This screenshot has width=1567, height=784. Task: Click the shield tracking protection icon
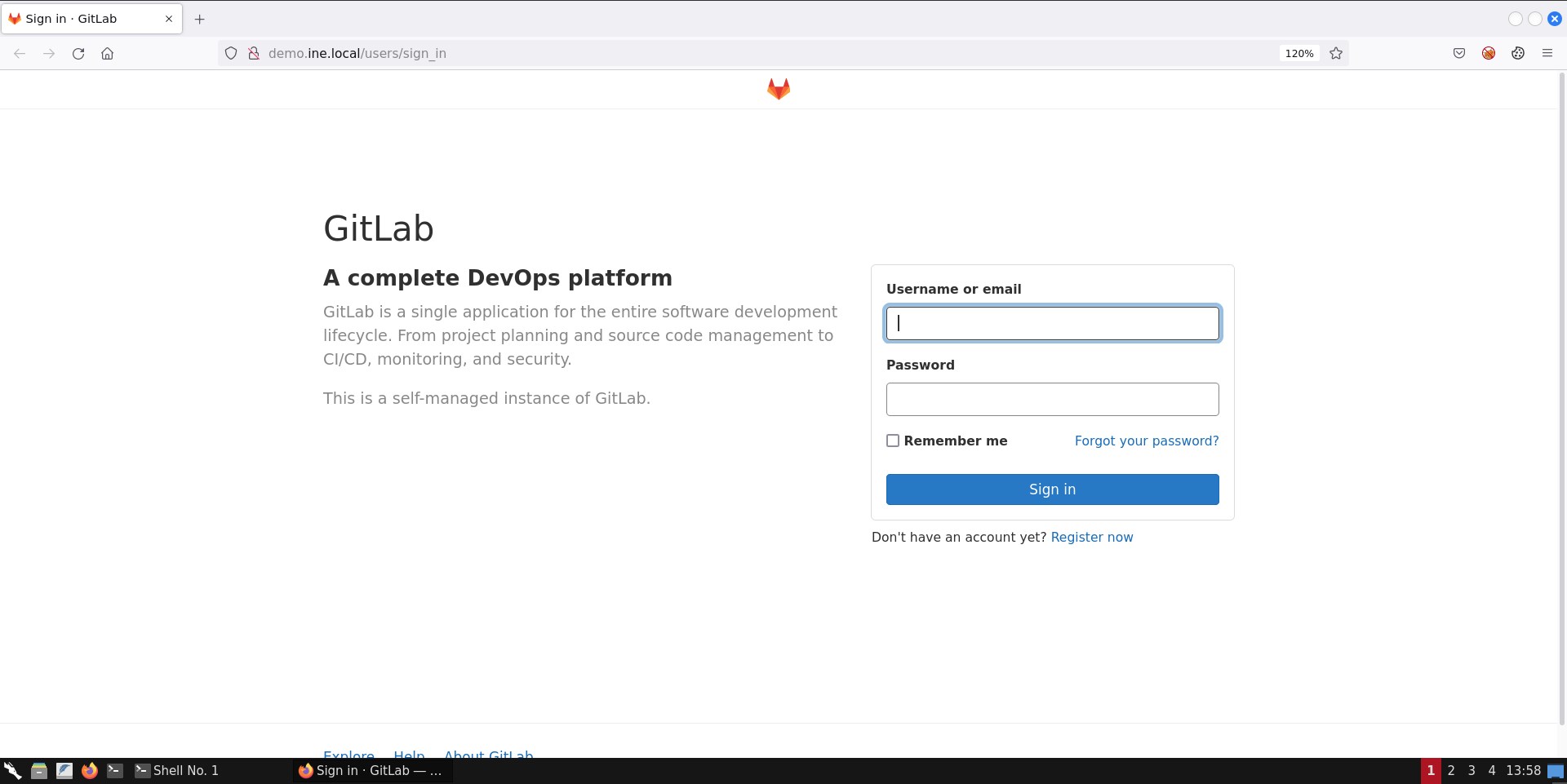click(231, 53)
